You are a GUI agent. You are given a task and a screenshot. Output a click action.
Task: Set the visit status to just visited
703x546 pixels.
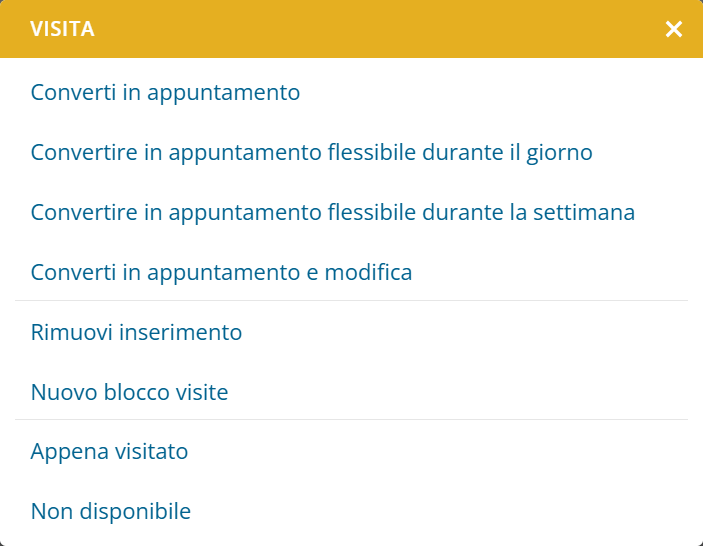[109, 452]
